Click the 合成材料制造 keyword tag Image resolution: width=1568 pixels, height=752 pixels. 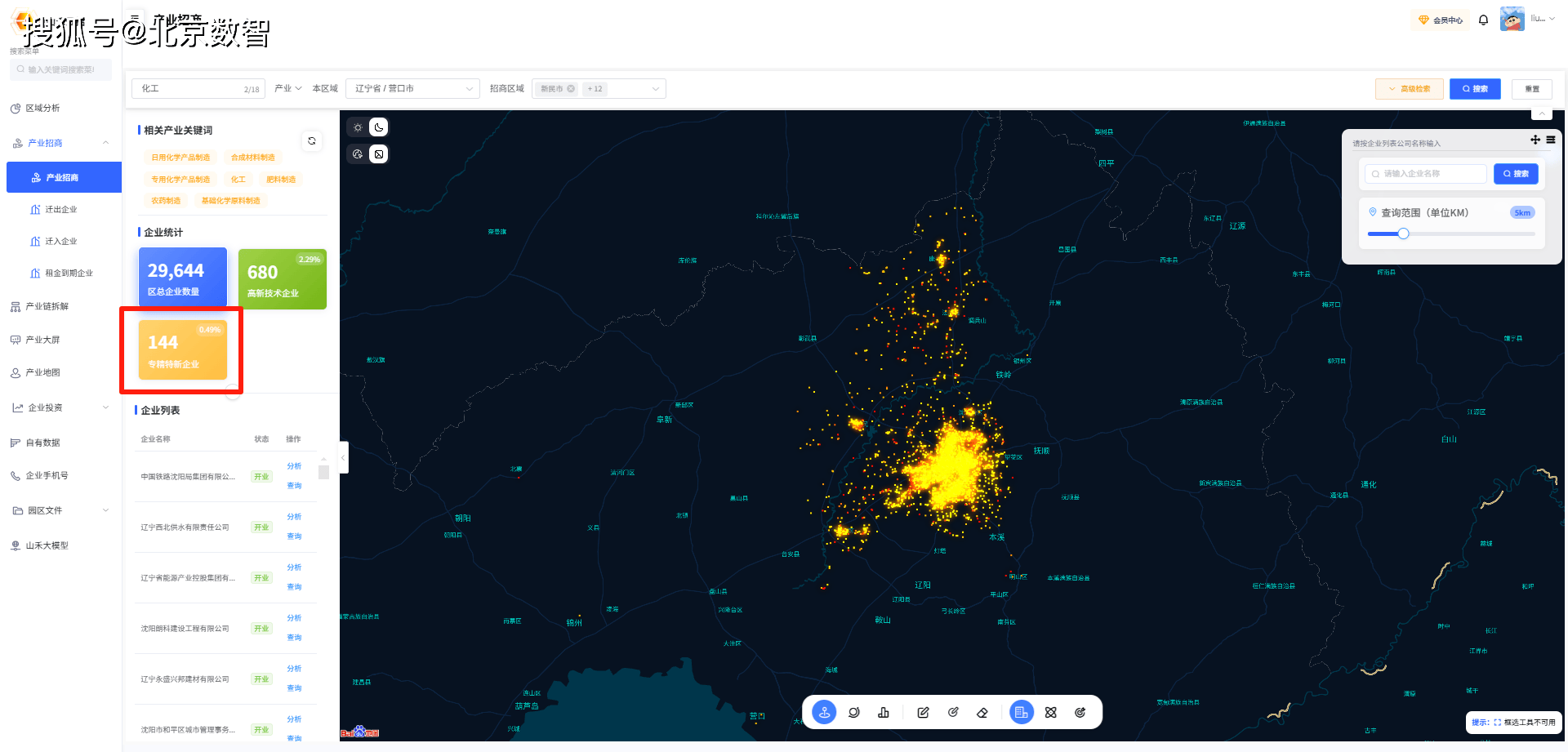click(x=253, y=158)
